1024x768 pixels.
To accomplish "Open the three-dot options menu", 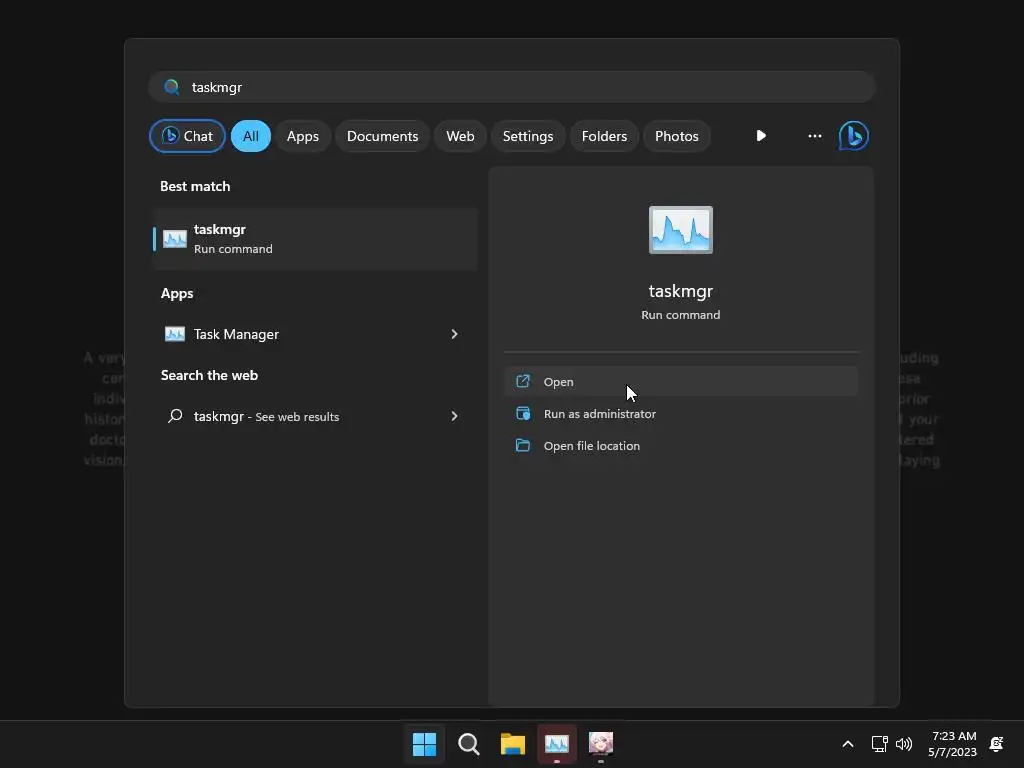I will [814, 136].
